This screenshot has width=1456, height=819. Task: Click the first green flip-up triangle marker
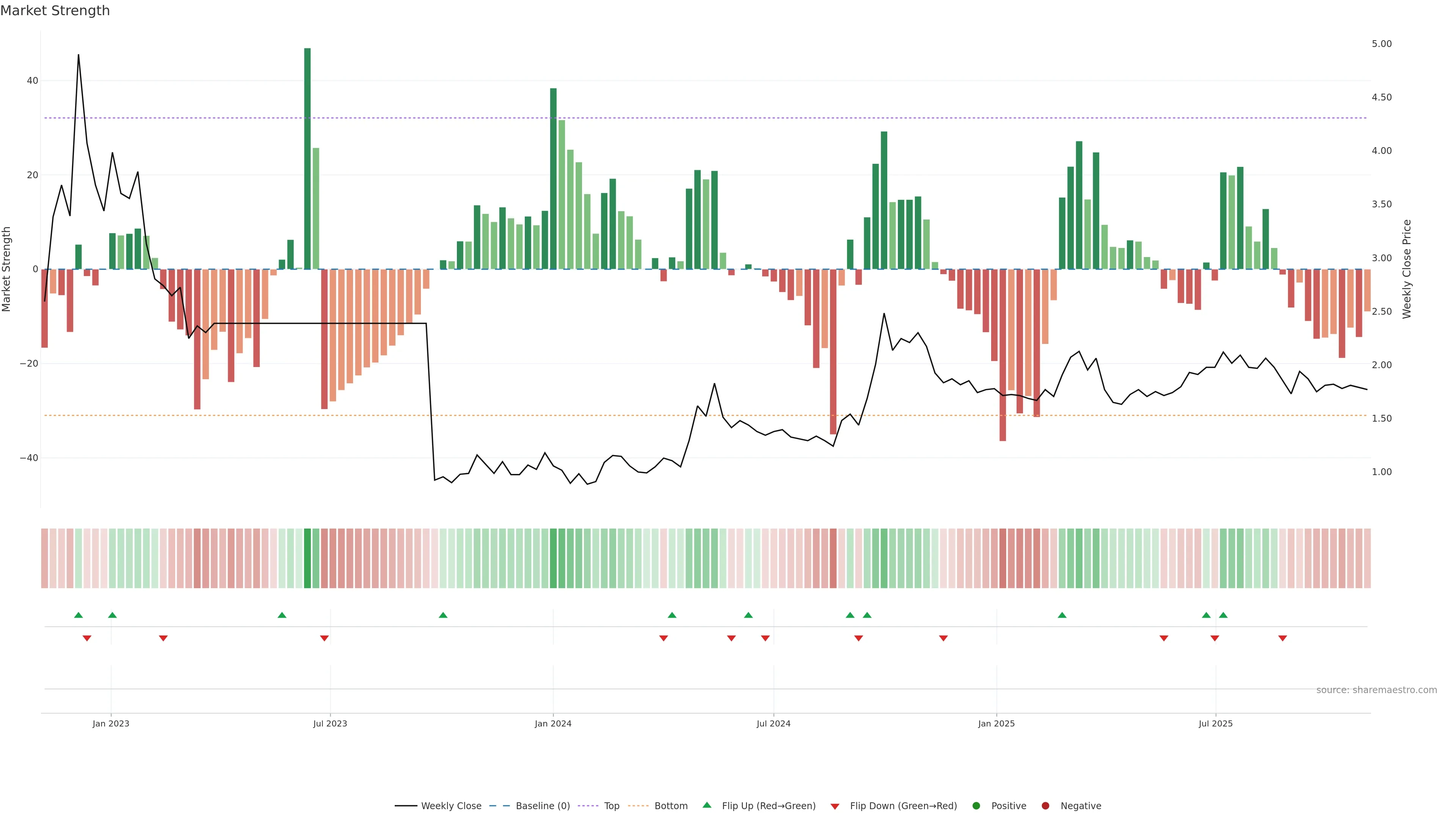click(x=78, y=615)
